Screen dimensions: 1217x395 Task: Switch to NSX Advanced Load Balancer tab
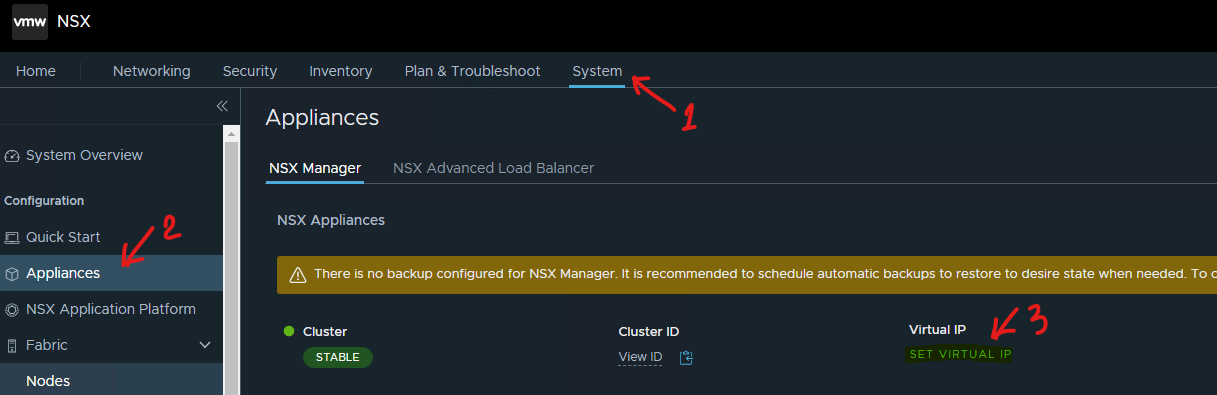(x=494, y=168)
